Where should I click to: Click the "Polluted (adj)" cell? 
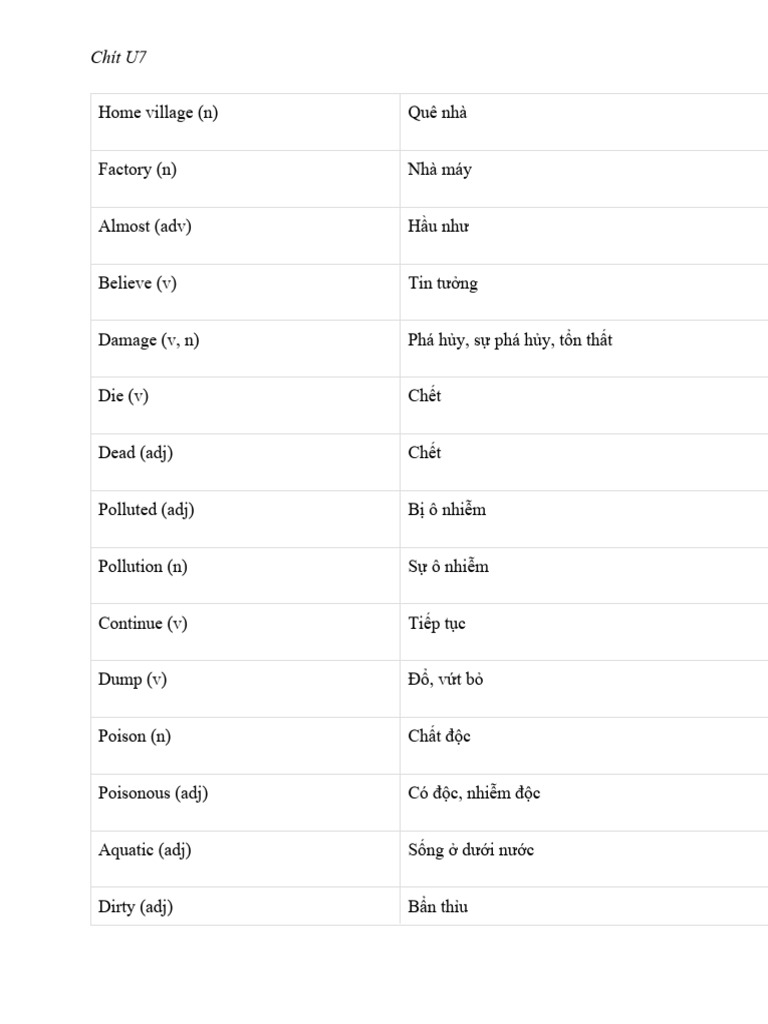[x=146, y=510]
